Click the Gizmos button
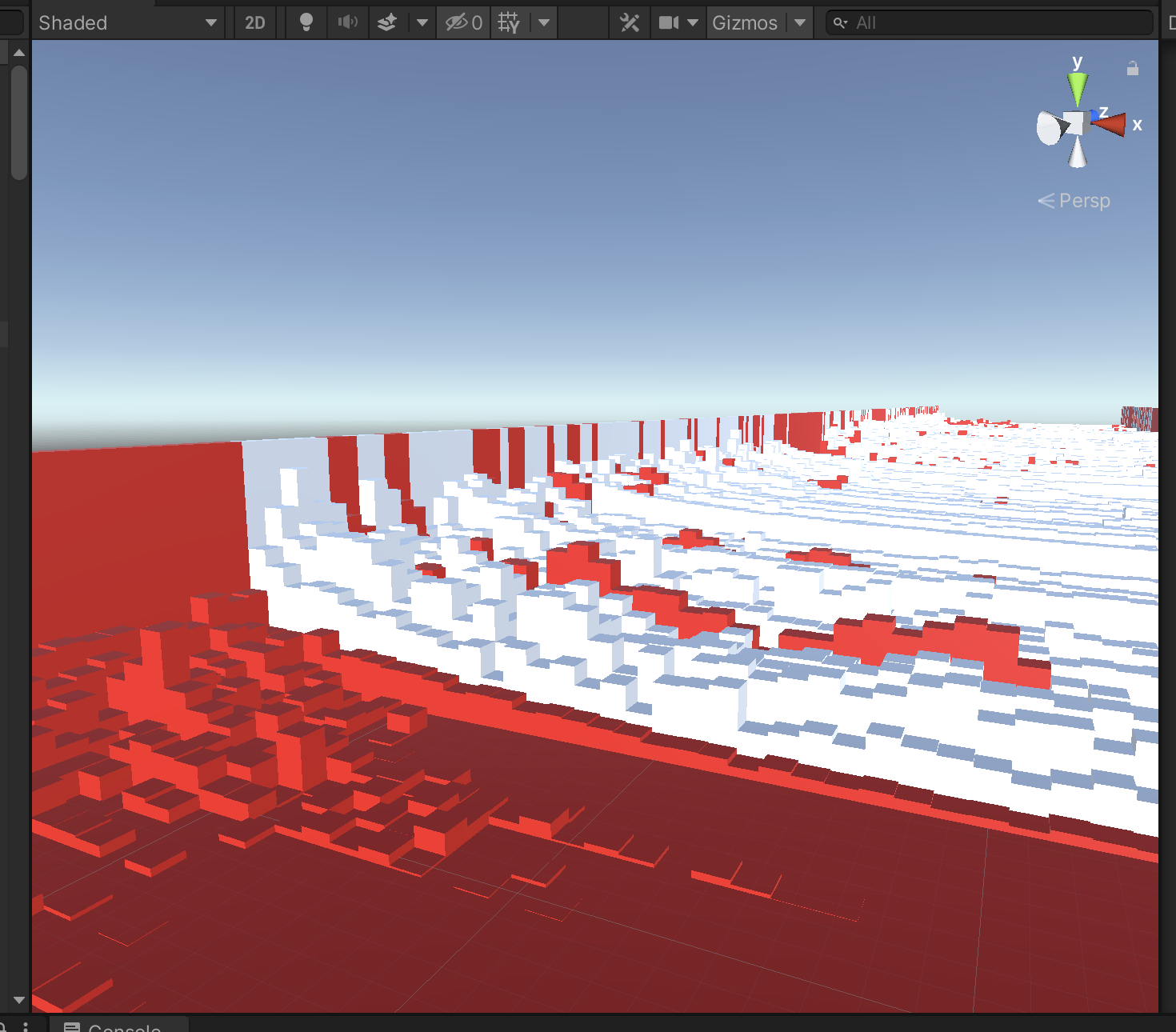This screenshot has height=1032, width=1176. pyautogui.click(x=744, y=22)
